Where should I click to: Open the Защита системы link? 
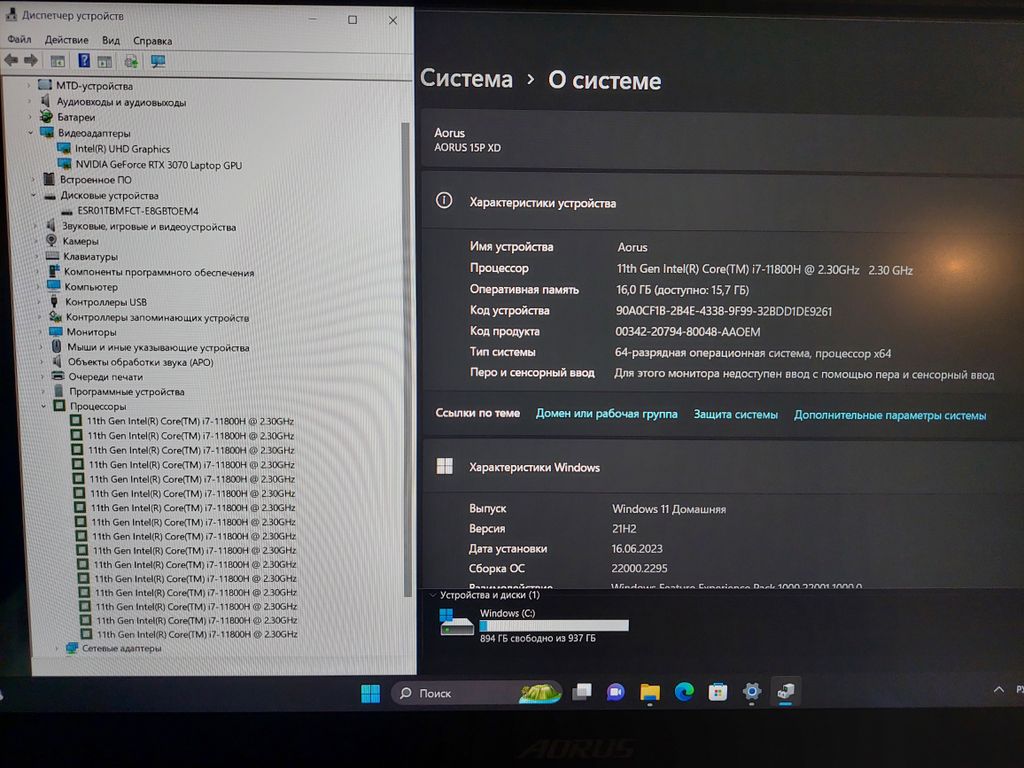click(735, 415)
